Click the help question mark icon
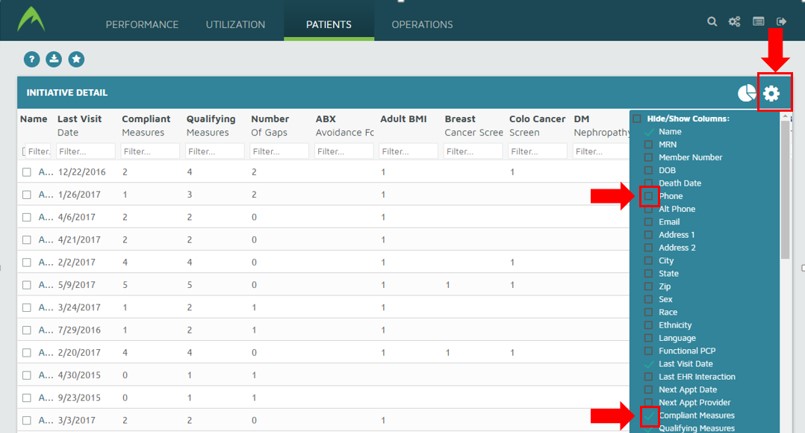Screen dimensions: 805x433 click(x=31, y=60)
